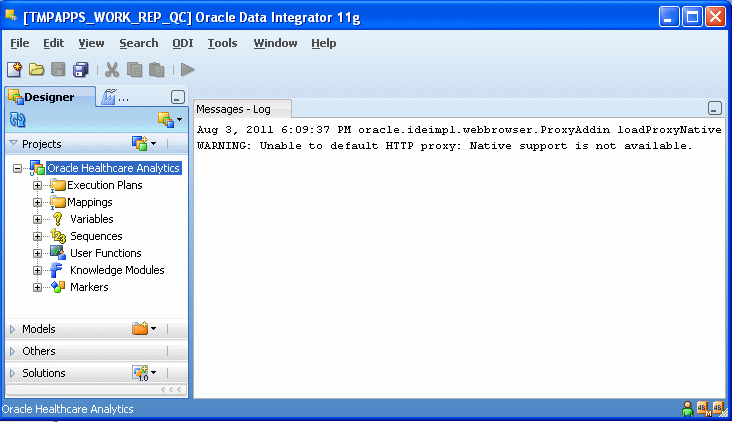Select Knowledge Modules tree item
732x422 pixels.
point(117,270)
